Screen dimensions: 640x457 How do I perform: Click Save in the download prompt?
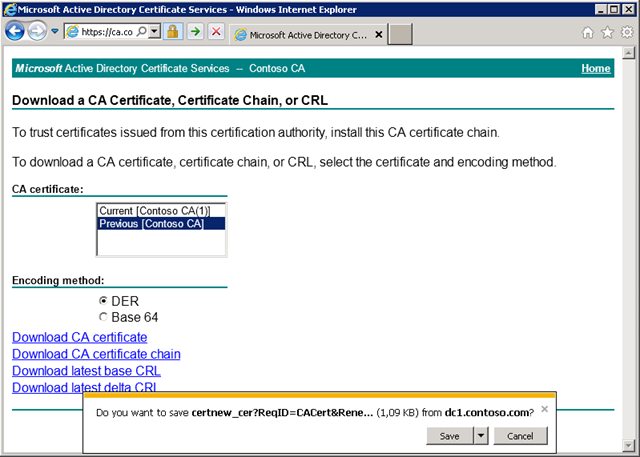[x=449, y=436]
